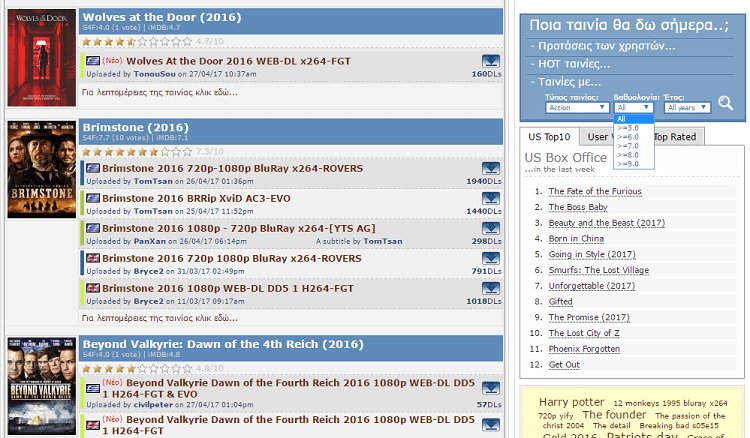
Task: Rate Brimstone using the star bar
Action: (137, 152)
